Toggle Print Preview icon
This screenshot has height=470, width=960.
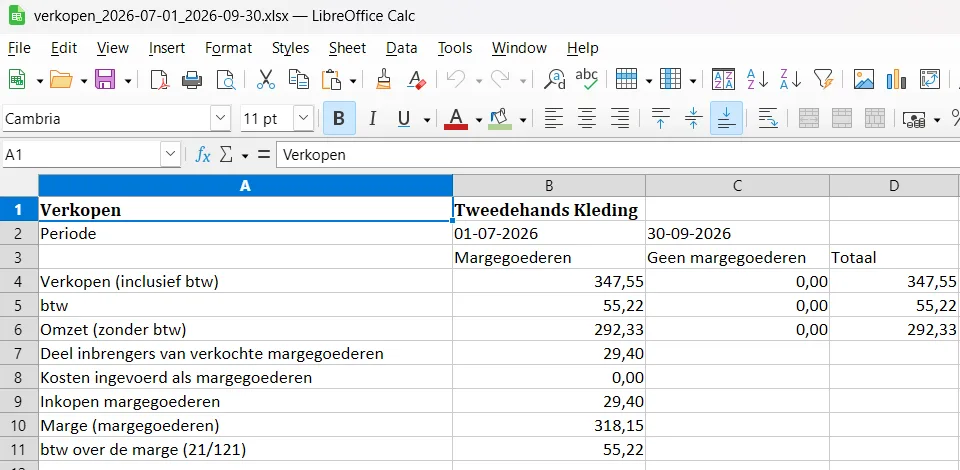[x=225, y=80]
